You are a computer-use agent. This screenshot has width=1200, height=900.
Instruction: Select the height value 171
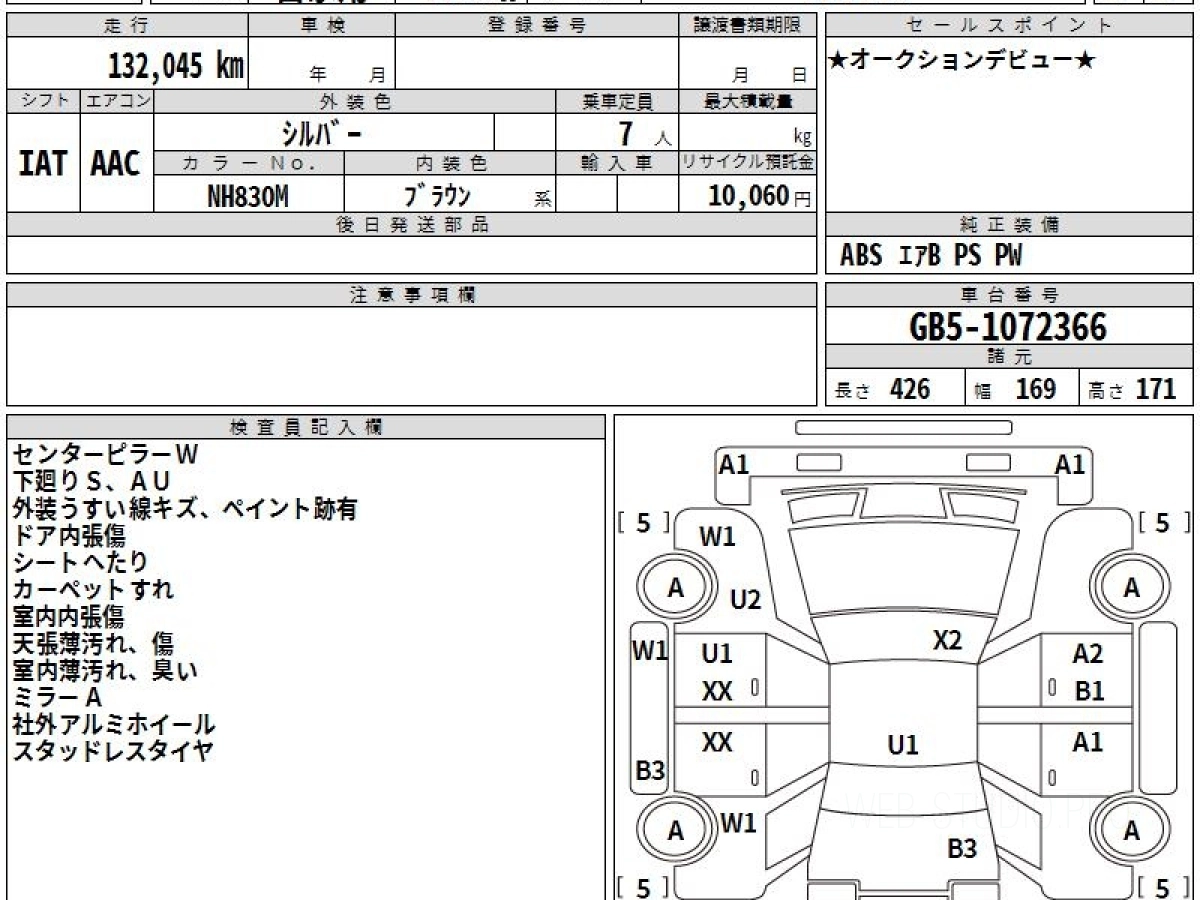tap(1155, 389)
